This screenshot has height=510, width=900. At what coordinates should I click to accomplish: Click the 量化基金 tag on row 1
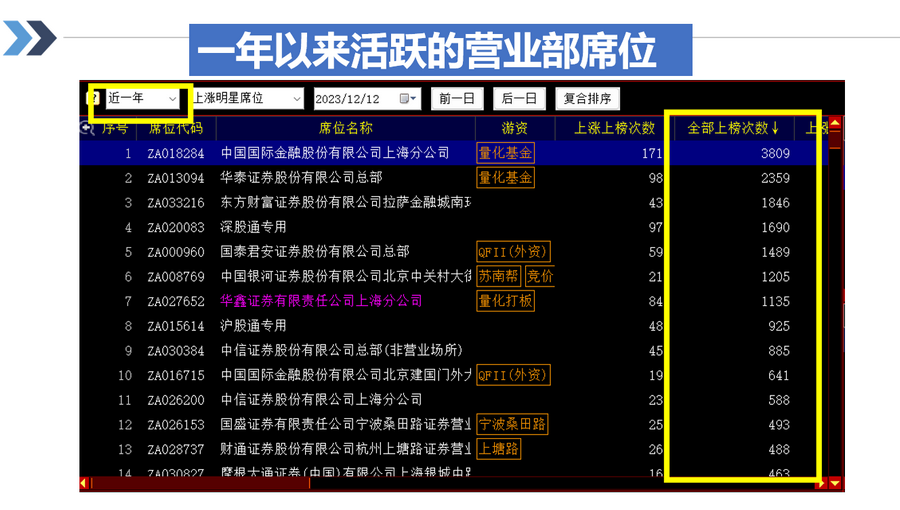(x=506, y=153)
